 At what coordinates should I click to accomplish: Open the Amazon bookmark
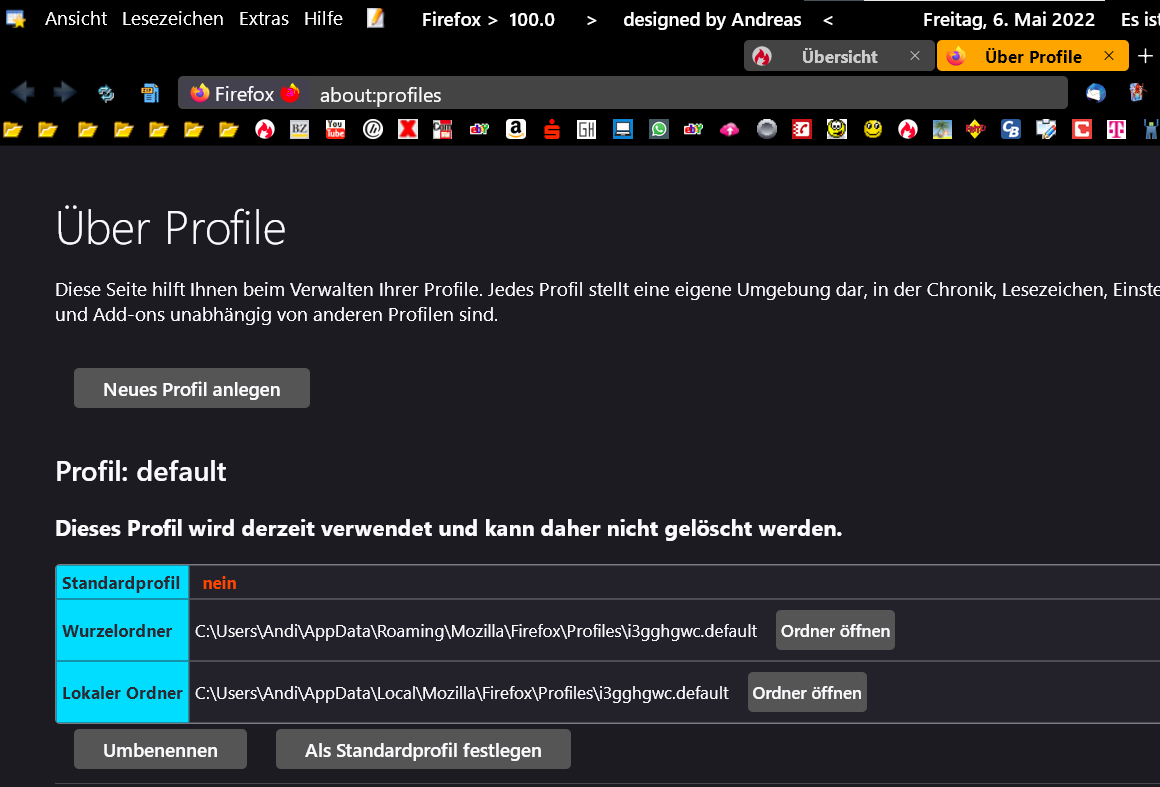516,129
